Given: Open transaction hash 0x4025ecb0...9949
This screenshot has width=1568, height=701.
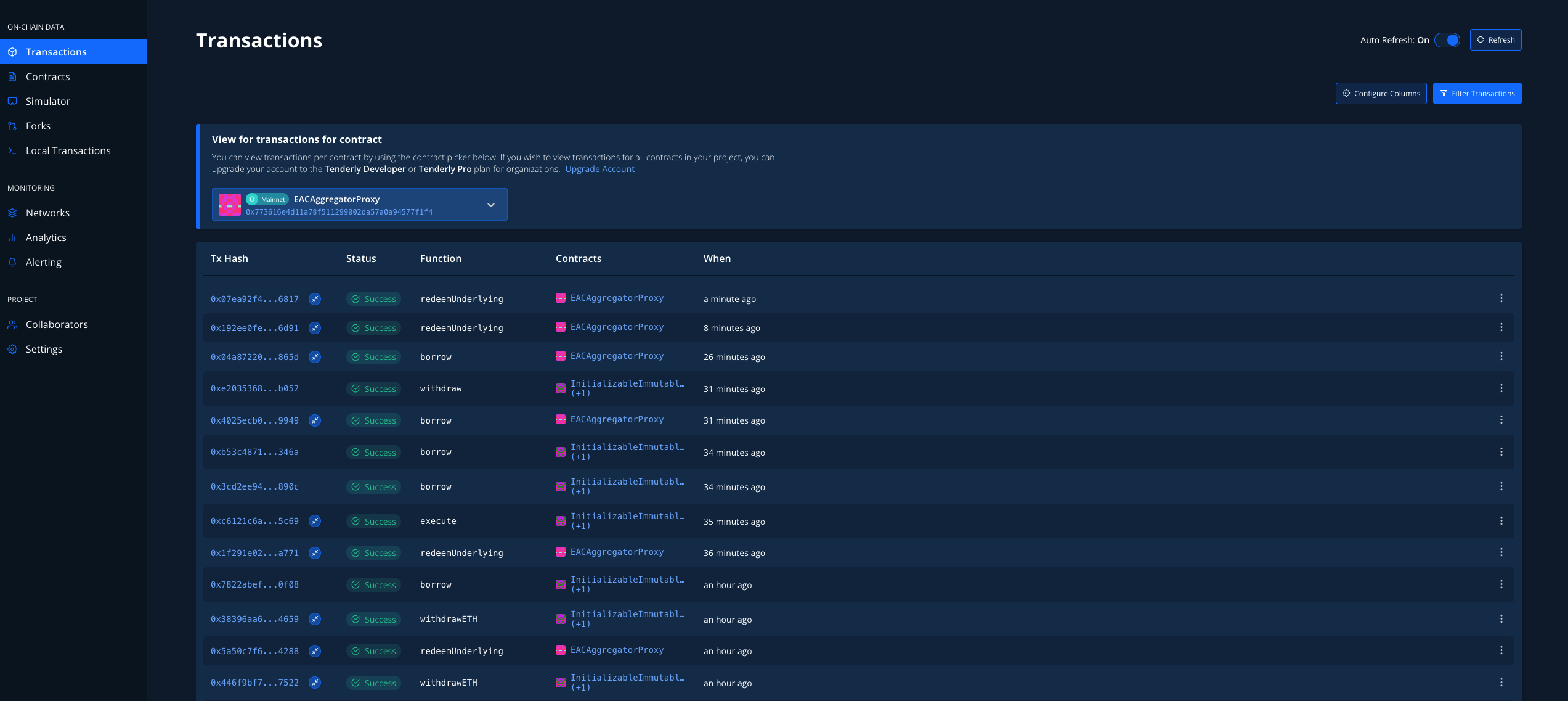Looking at the screenshot, I should click(x=254, y=420).
